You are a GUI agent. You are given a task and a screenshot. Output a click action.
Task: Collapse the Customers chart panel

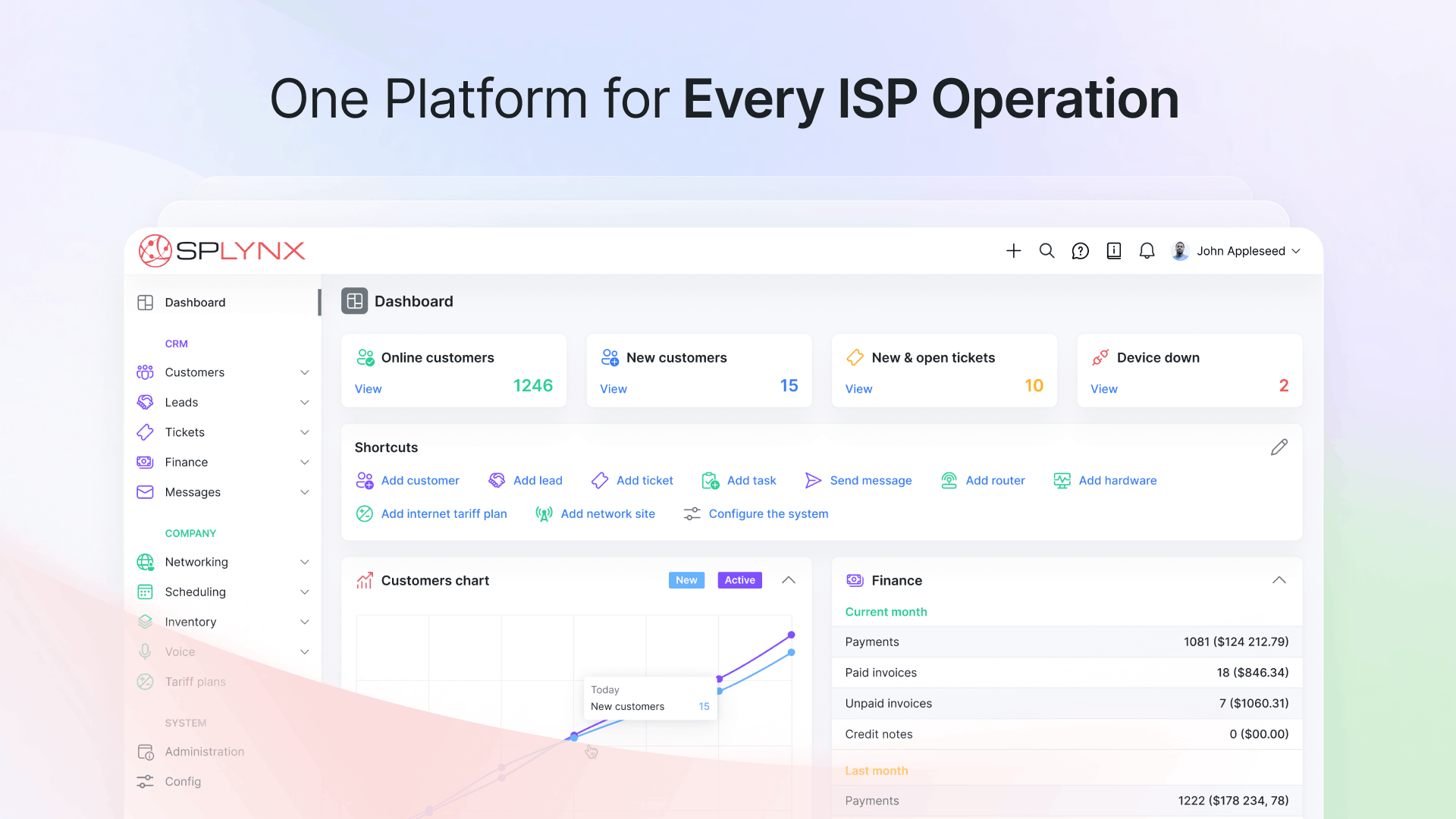(x=789, y=580)
